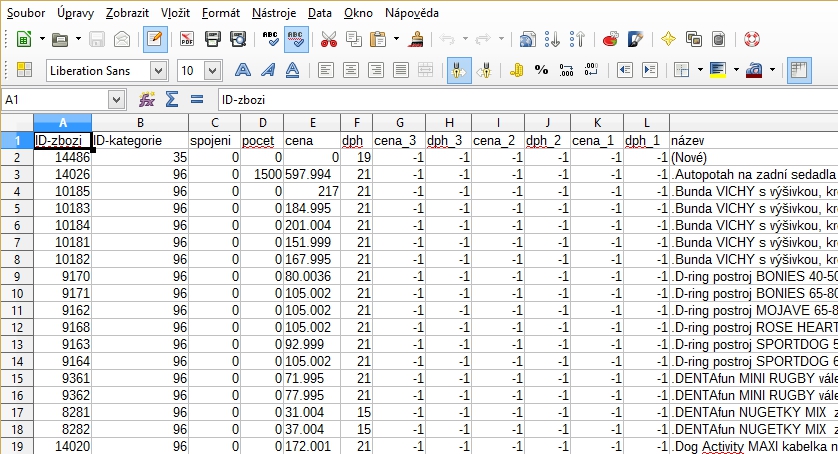Image resolution: width=838 pixels, height=454 pixels.
Task: Cut selection with the scissors icon
Action: point(328,40)
